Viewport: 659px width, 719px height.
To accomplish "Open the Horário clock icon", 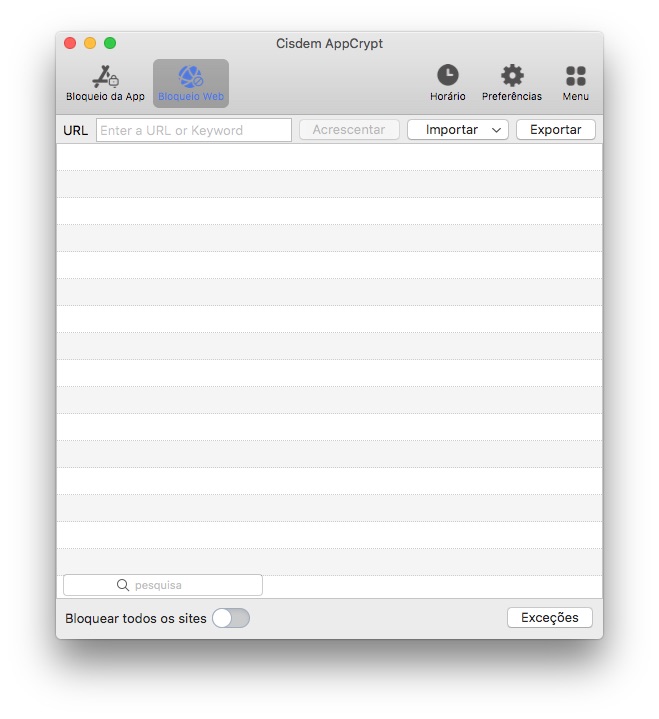I will coord(447,76).
